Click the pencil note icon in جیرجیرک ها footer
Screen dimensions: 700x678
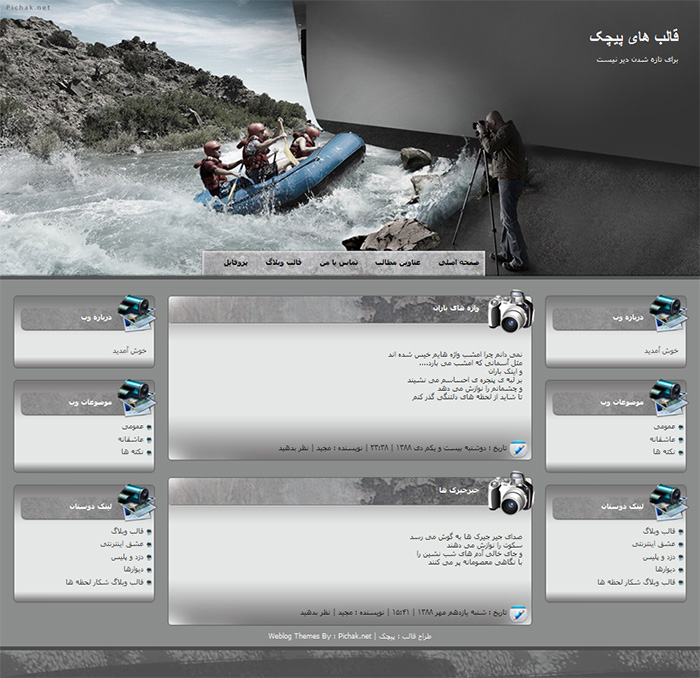[x=518, y=613]
